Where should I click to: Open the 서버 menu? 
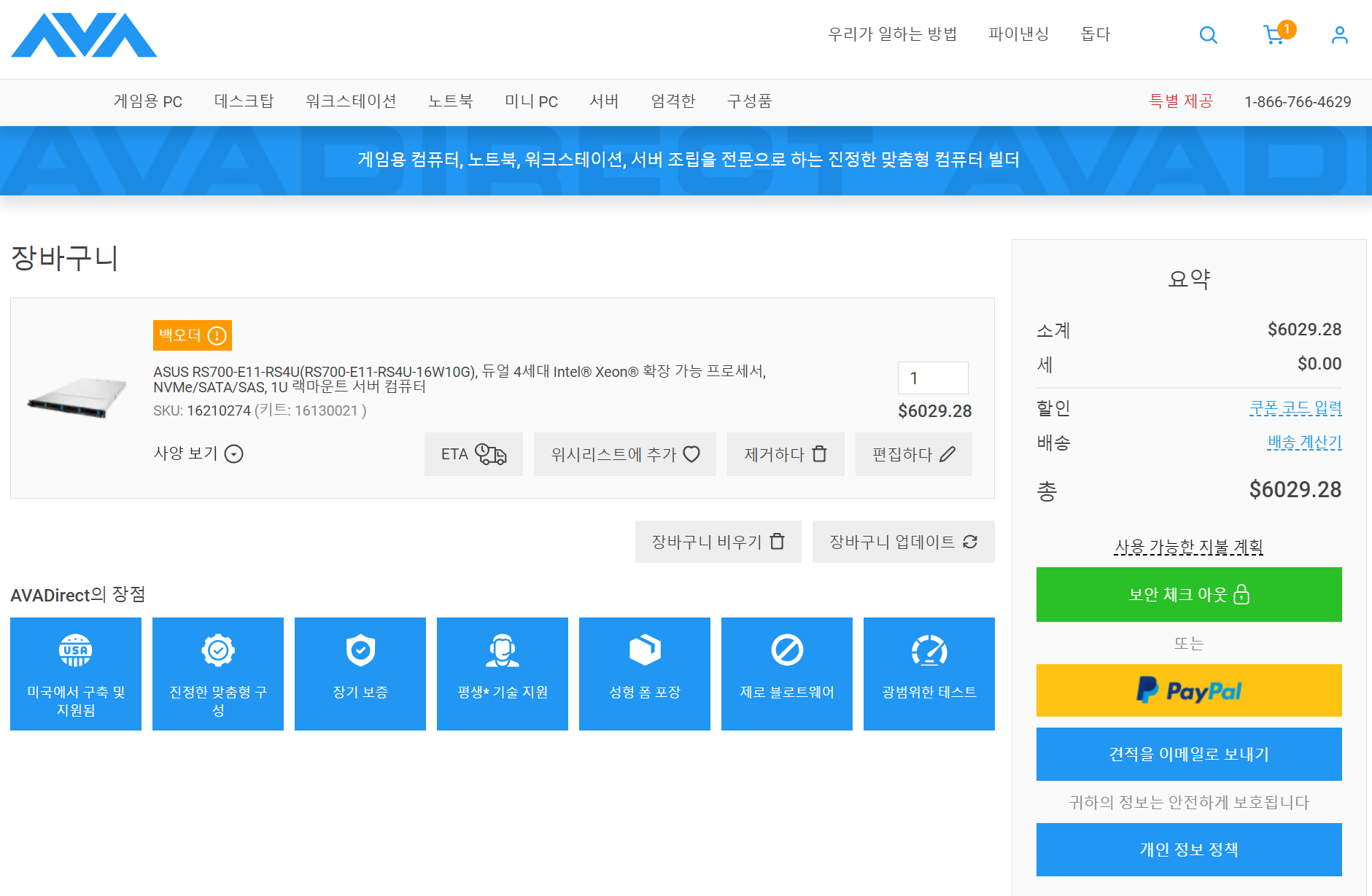point(604,101)
